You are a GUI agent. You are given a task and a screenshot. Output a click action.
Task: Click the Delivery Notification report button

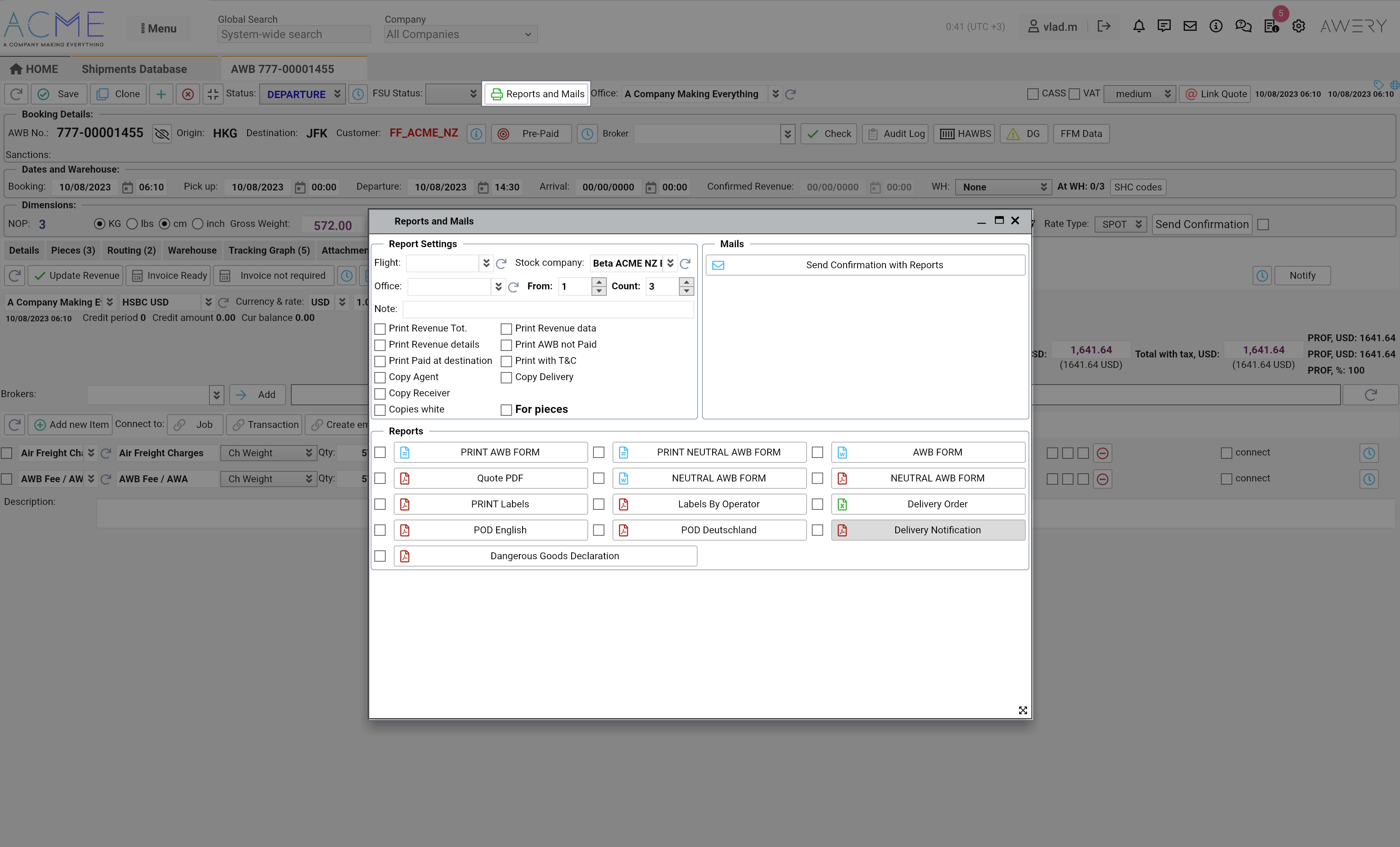pos(937,530)
